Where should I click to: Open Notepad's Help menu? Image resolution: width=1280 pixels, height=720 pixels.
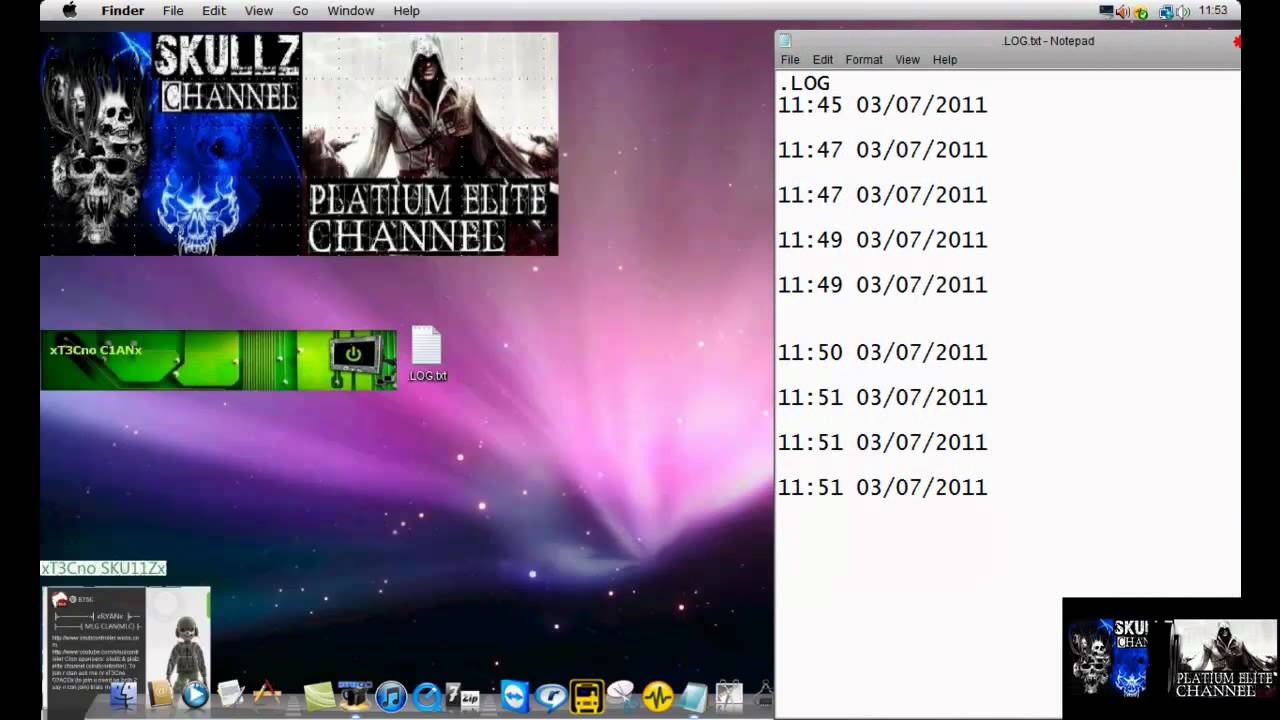point(945,60)
